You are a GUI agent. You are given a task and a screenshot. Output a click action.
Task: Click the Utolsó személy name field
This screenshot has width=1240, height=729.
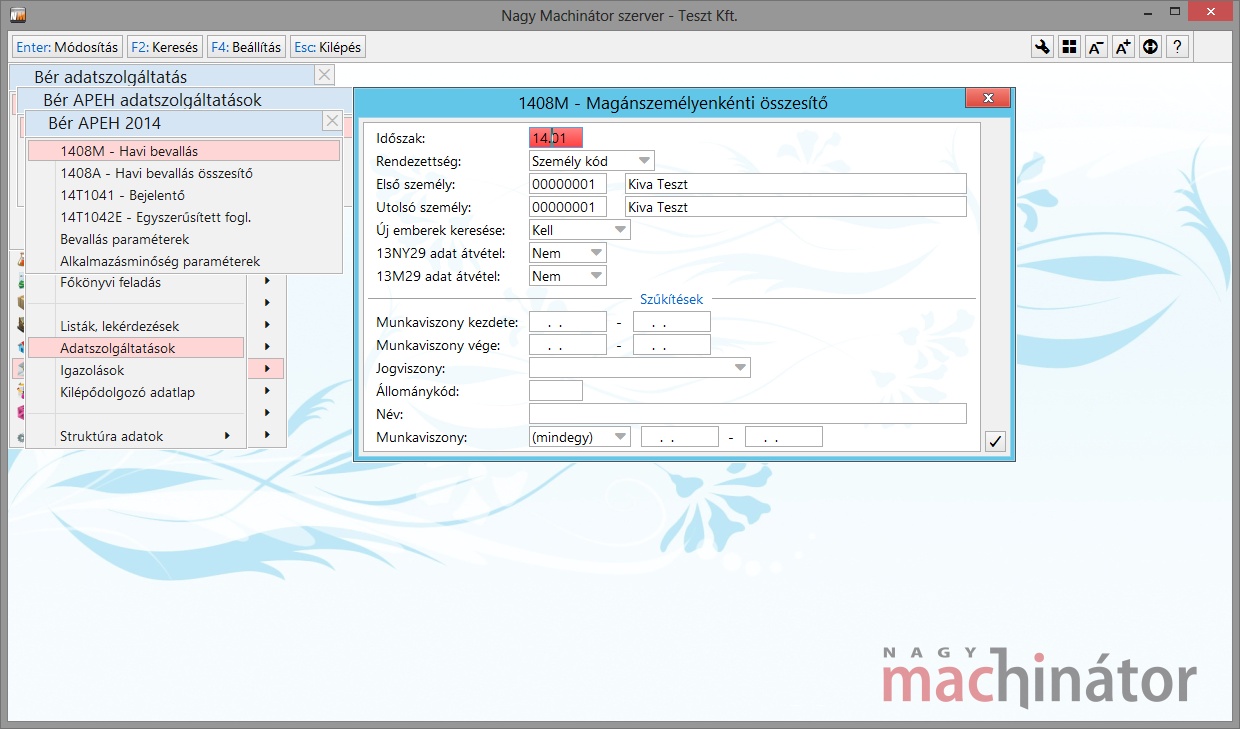(795, 207)
